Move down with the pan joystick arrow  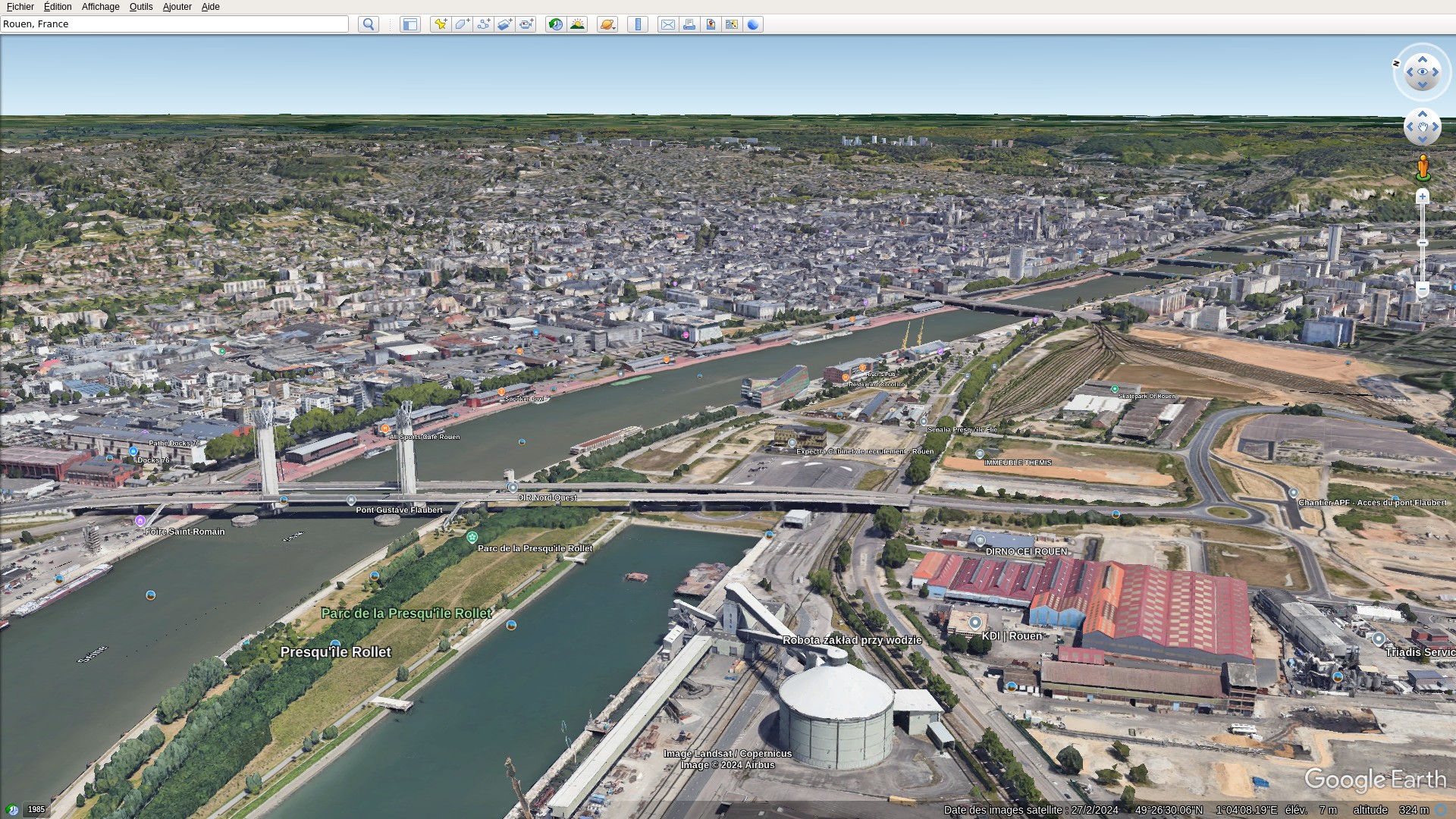tap(1423, 140)
